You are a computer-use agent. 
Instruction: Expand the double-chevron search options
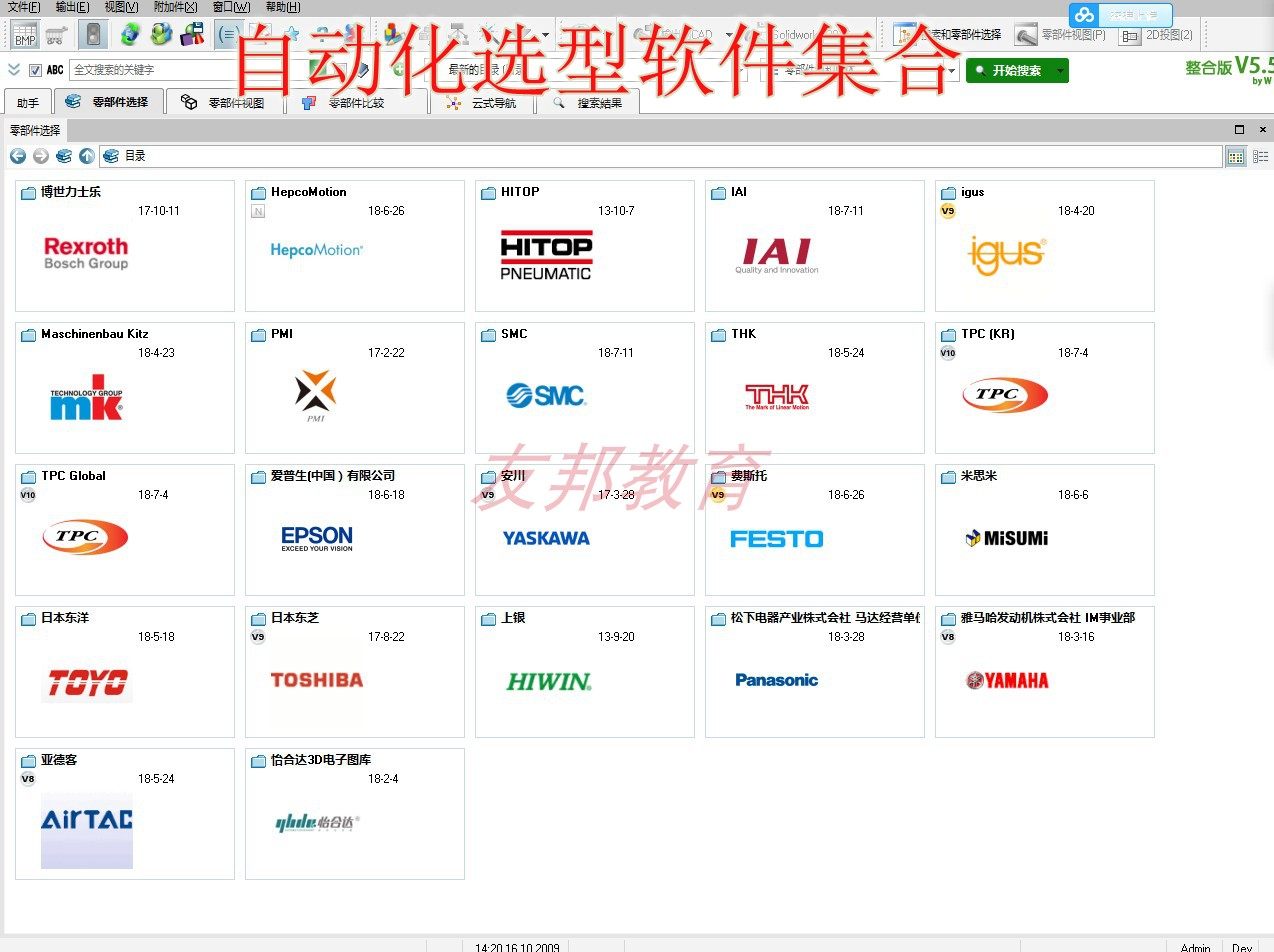pyautogui.click(x=14, y=70)
